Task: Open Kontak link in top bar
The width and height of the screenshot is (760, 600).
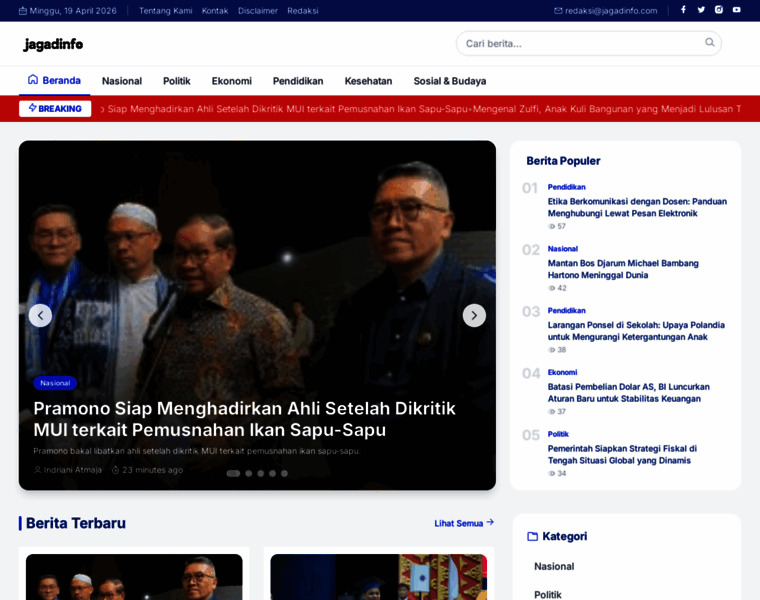Action: tap(215, 11)
